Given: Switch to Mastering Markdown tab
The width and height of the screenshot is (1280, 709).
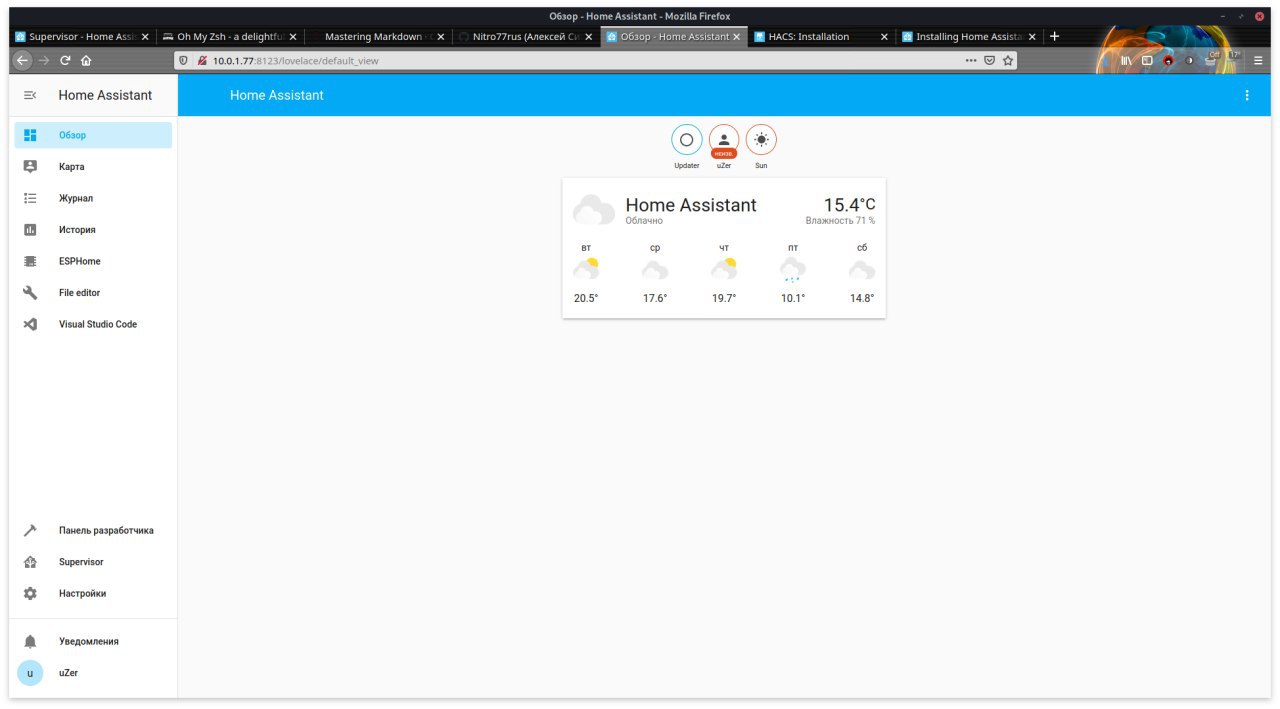Looking at the screenshot, I should [x=377, y=37].
